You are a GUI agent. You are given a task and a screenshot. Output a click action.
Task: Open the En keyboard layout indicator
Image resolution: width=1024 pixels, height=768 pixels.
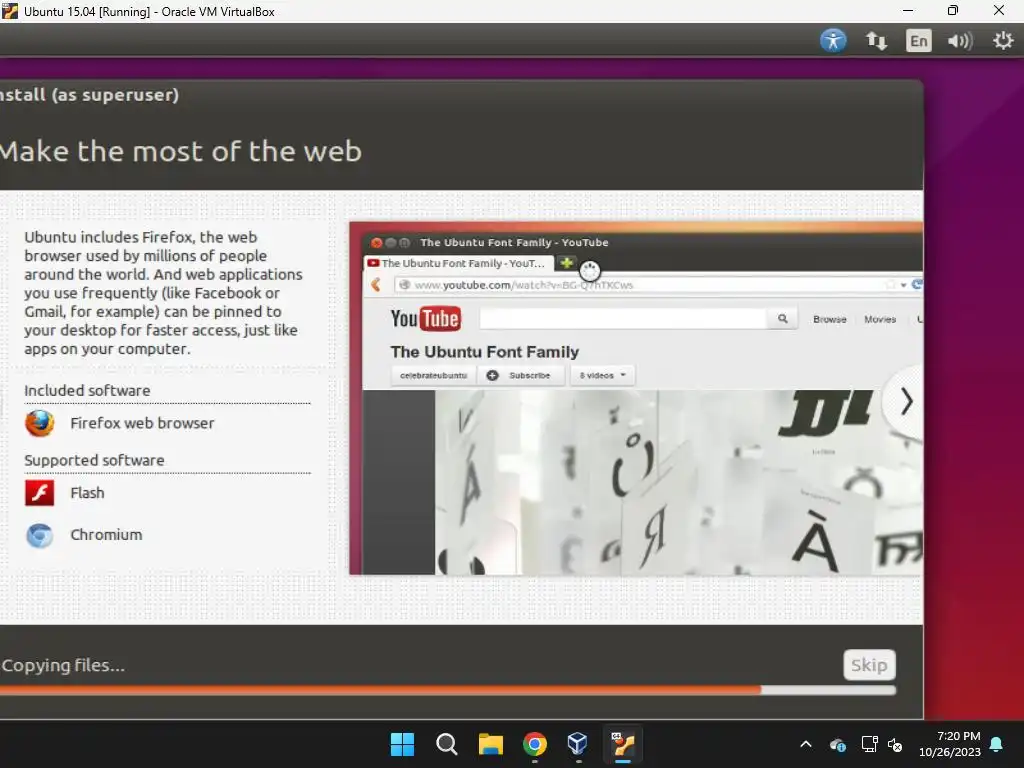[x=918, y=41]
